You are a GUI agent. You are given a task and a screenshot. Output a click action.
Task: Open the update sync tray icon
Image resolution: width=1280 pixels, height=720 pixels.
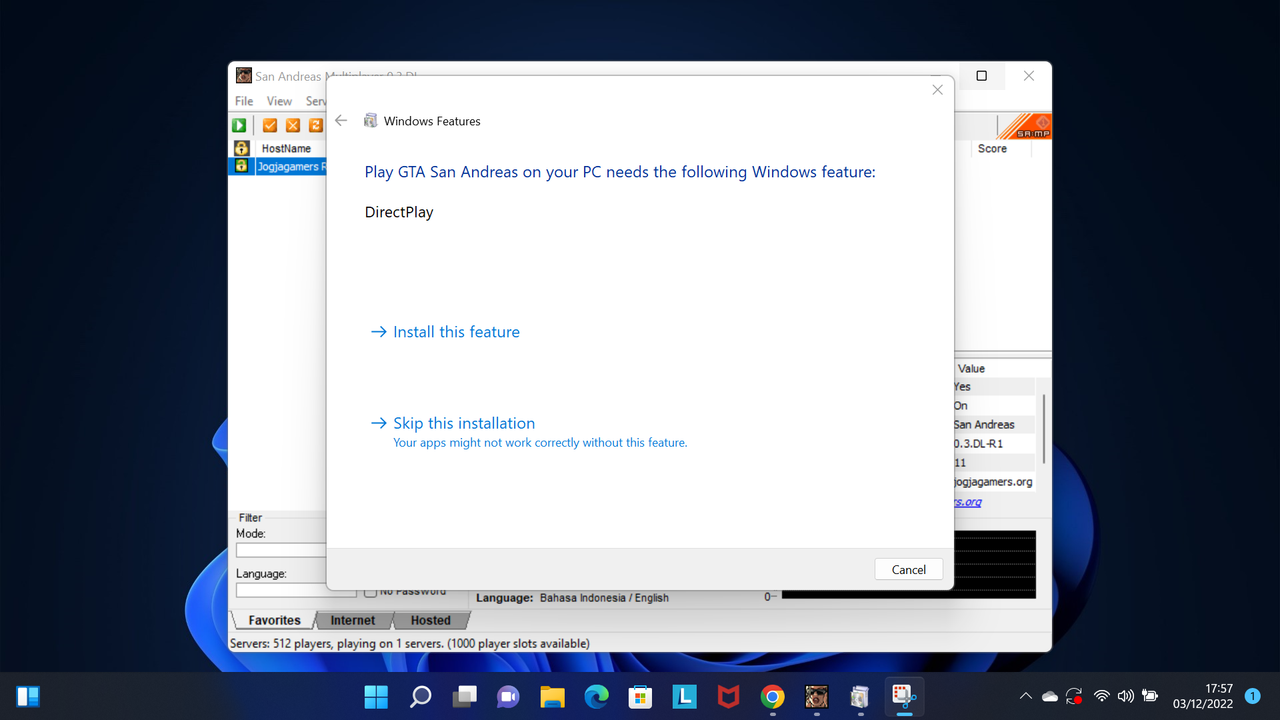1075,696
